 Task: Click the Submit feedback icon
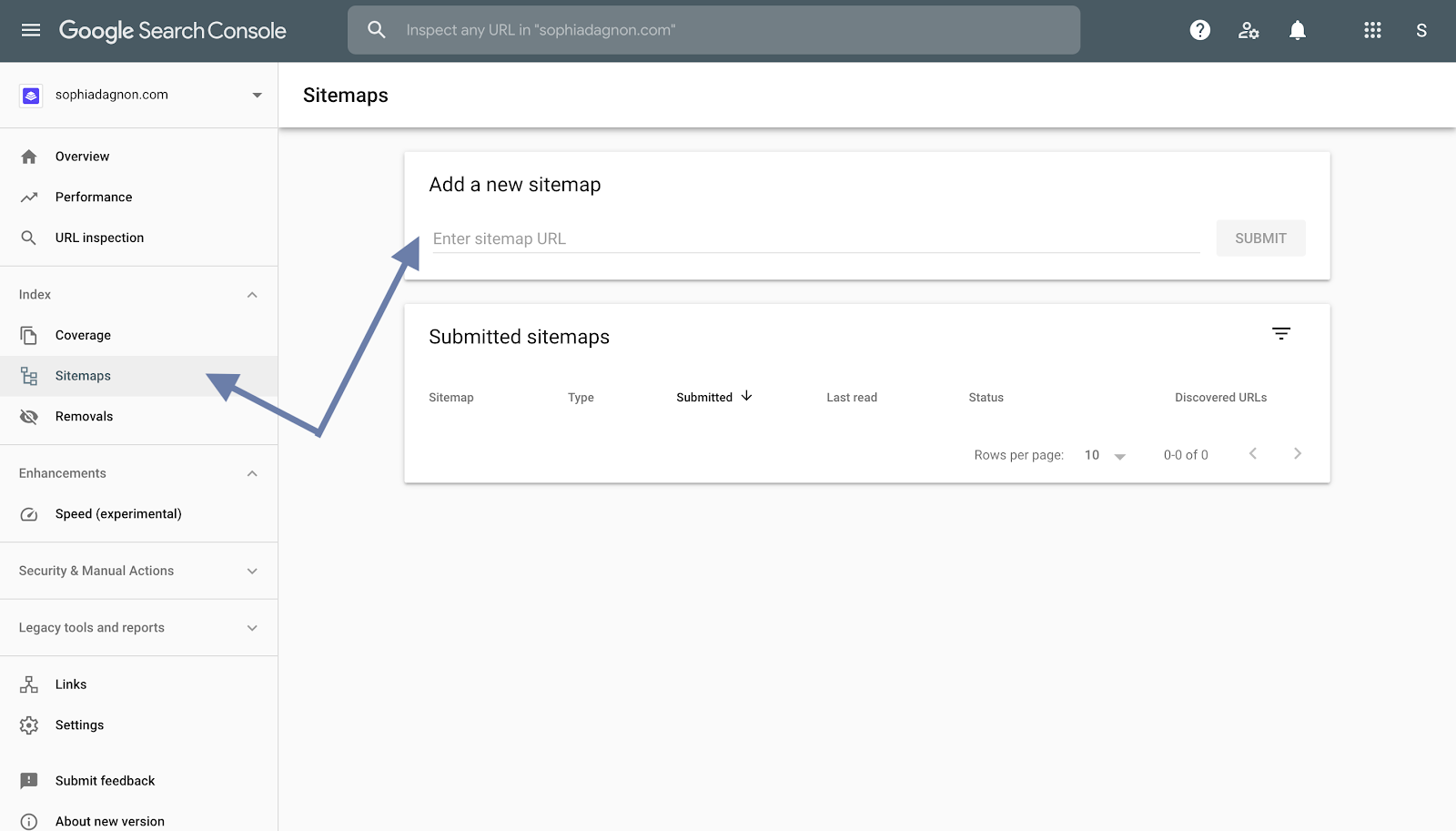click(x=29, y=781)
